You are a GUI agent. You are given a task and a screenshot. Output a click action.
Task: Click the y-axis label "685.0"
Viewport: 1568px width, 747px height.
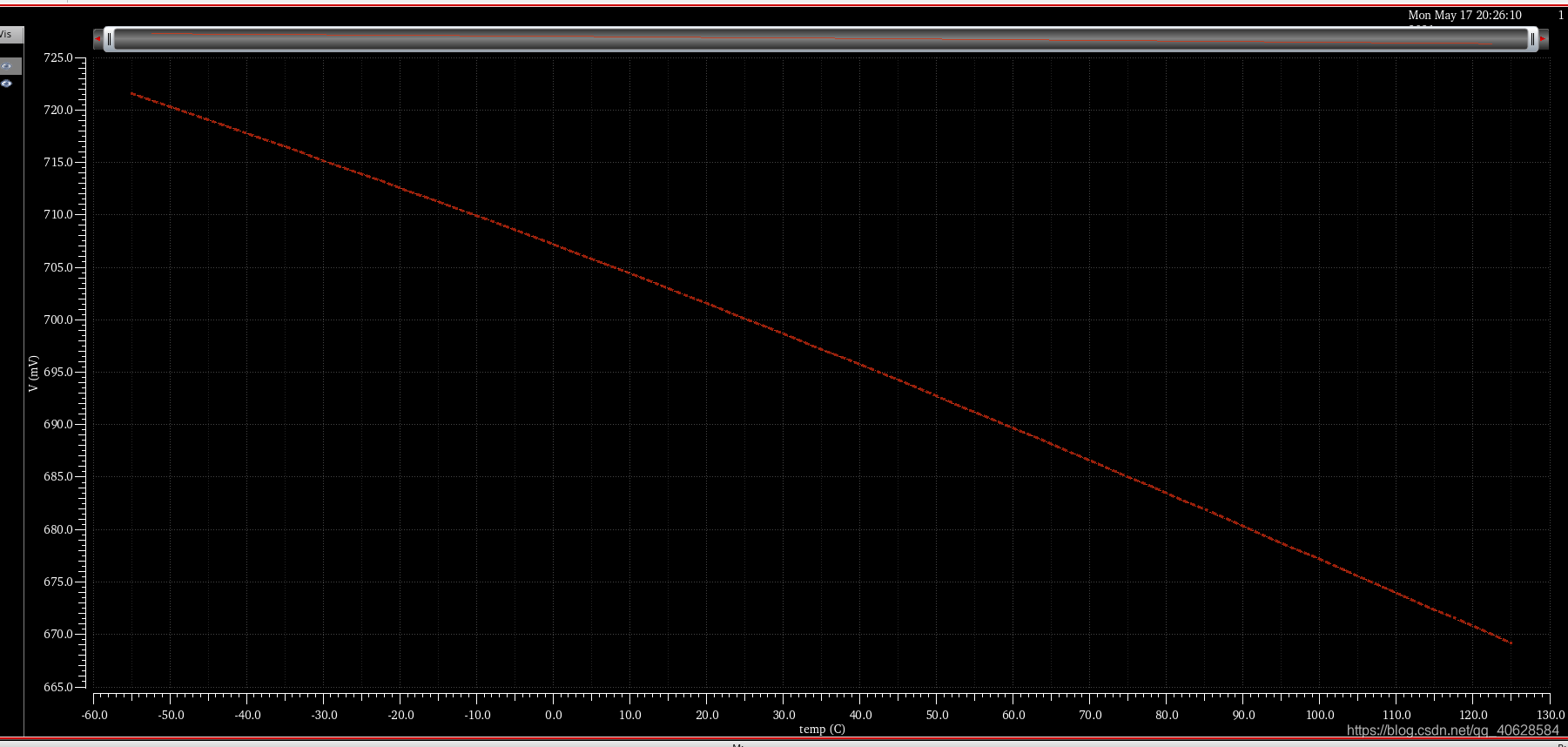tap(58, 477)
